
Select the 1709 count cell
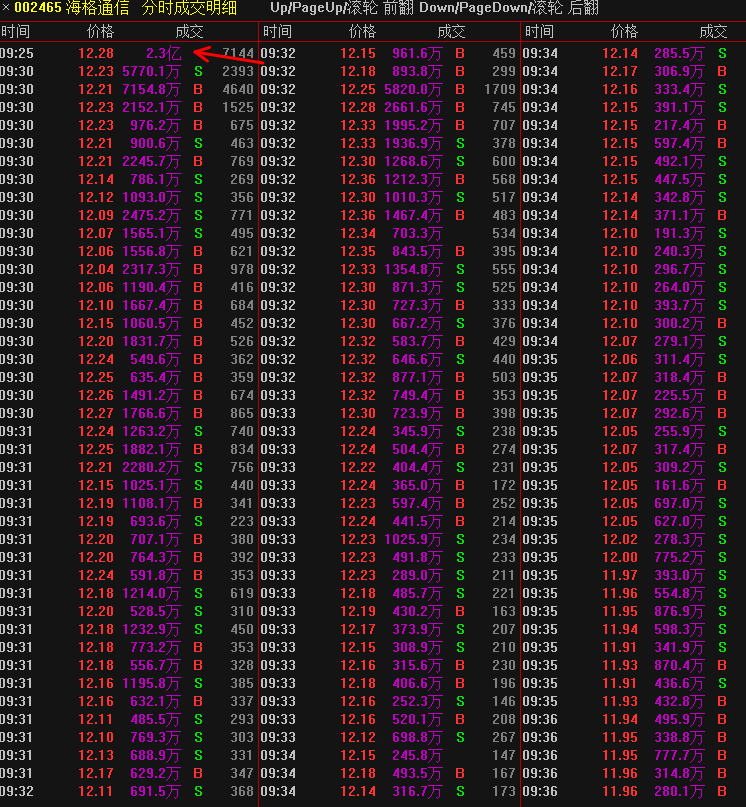[500, 90]
